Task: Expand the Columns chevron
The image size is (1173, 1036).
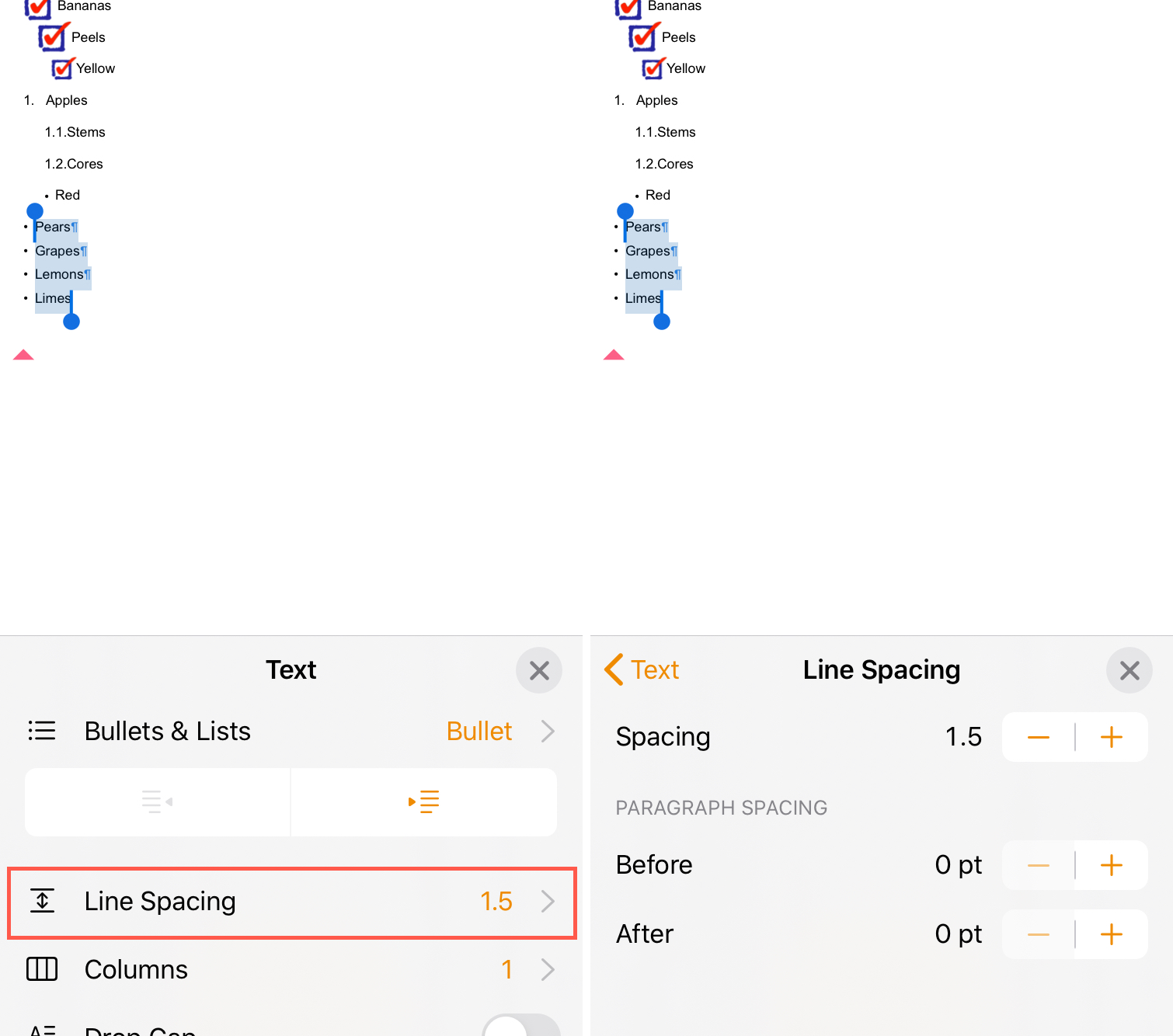Action: 548,969
